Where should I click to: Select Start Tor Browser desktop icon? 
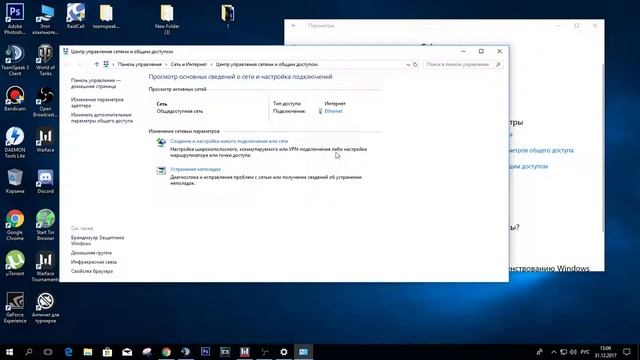[x=45, y=225]
